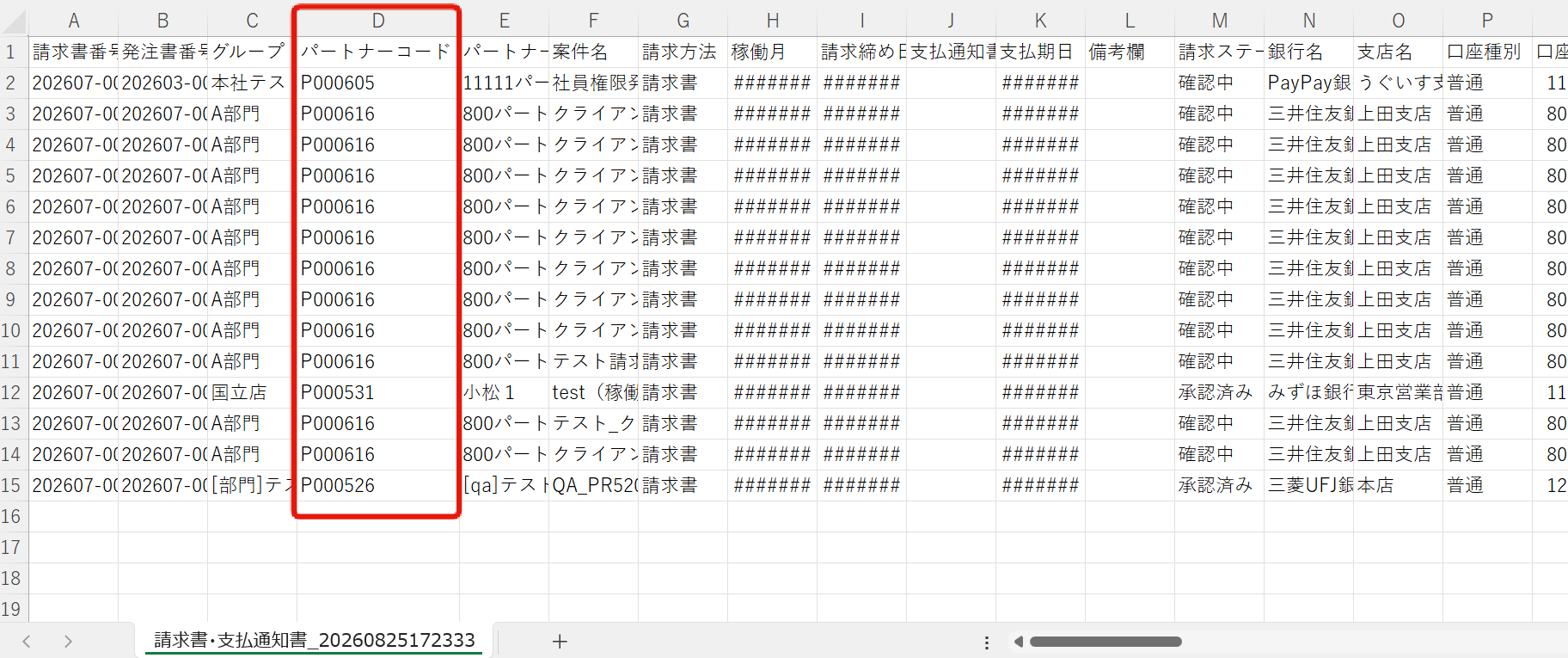Viewport: 1568px width, 658px height.
Task: Select cell with P000531
Action: tap(378, 392)
